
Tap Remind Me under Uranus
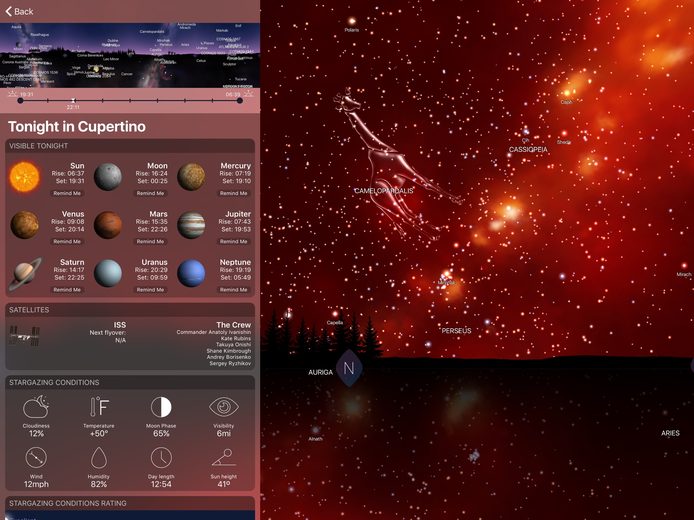coord(150,290)
